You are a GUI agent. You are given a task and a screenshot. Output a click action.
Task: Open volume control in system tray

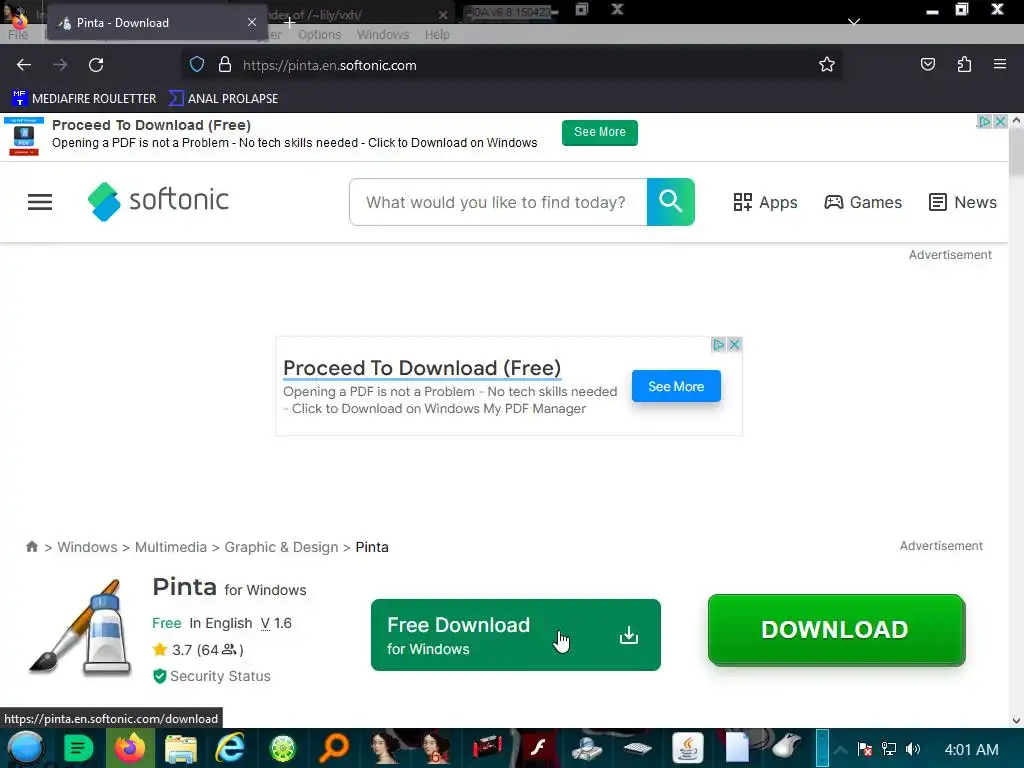click(x=913, y=749)
